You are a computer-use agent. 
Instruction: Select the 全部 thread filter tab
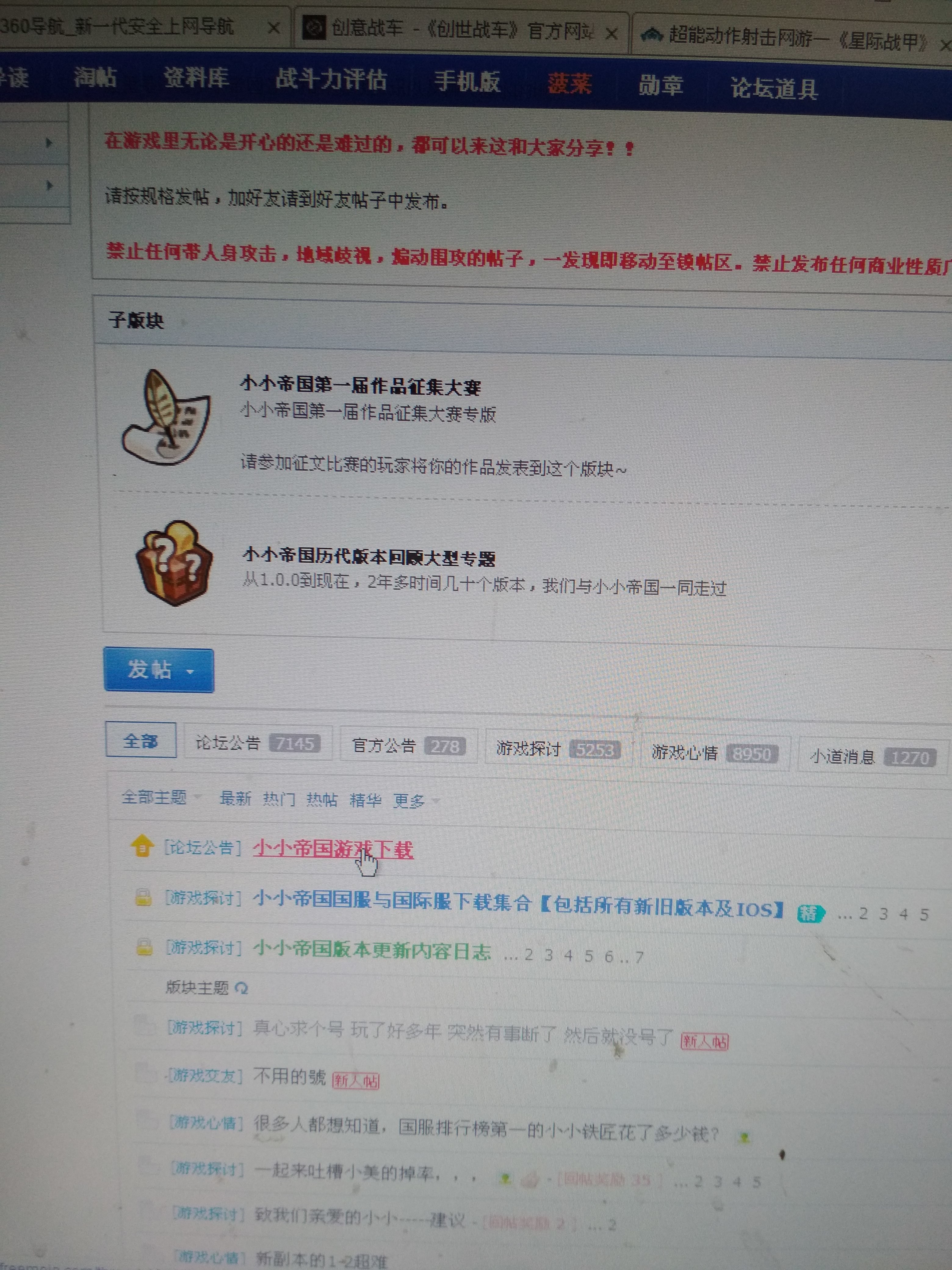[x=141, y=741]
